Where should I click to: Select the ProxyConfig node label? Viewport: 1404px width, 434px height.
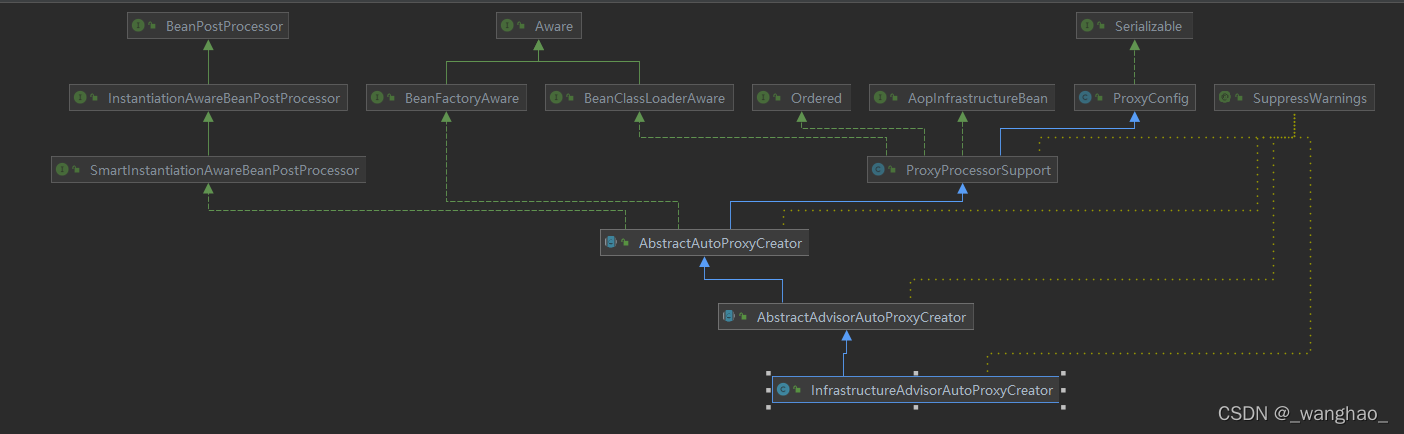pos(1150,98)
